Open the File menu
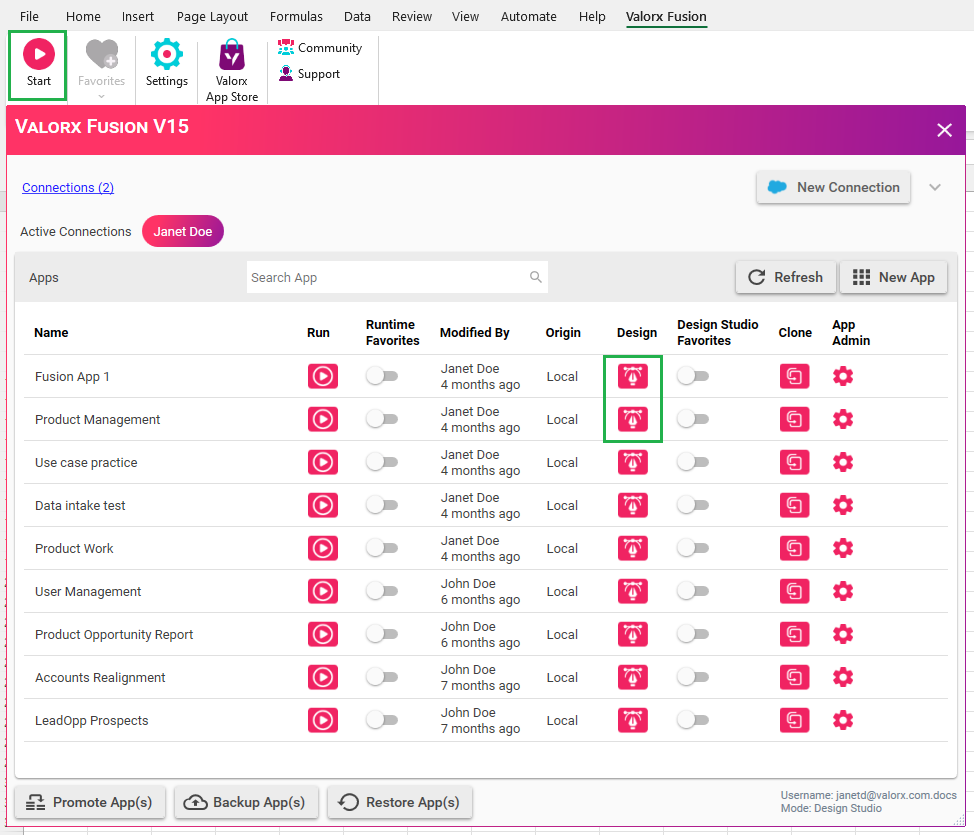 coord(29,17)
